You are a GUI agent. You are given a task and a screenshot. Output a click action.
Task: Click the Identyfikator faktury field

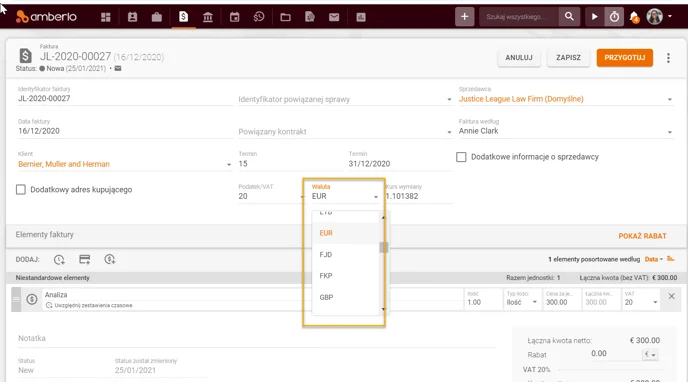[125, 99]
